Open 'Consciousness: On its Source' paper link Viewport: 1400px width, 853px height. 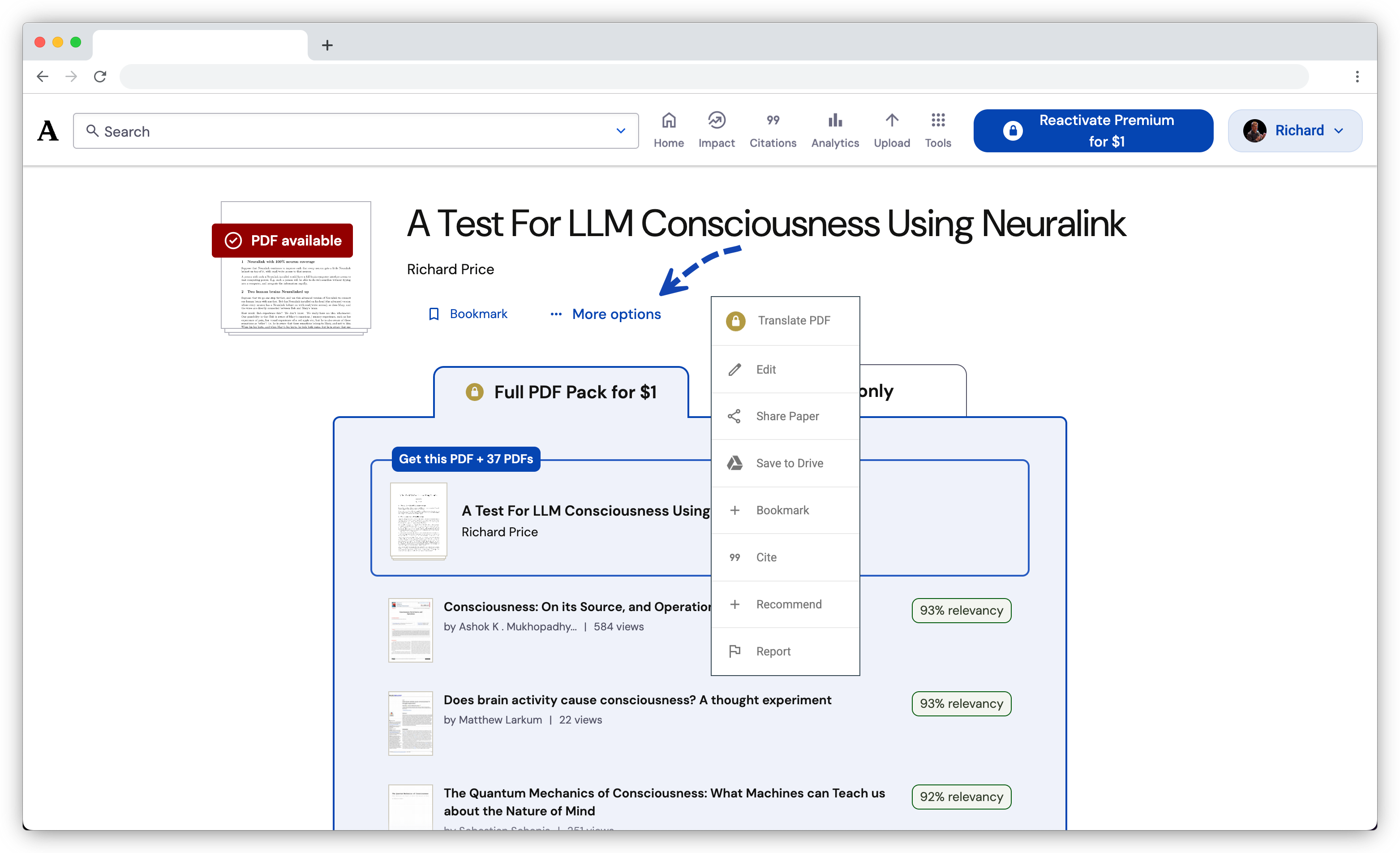pyautogui.click(x=577, y=607)
